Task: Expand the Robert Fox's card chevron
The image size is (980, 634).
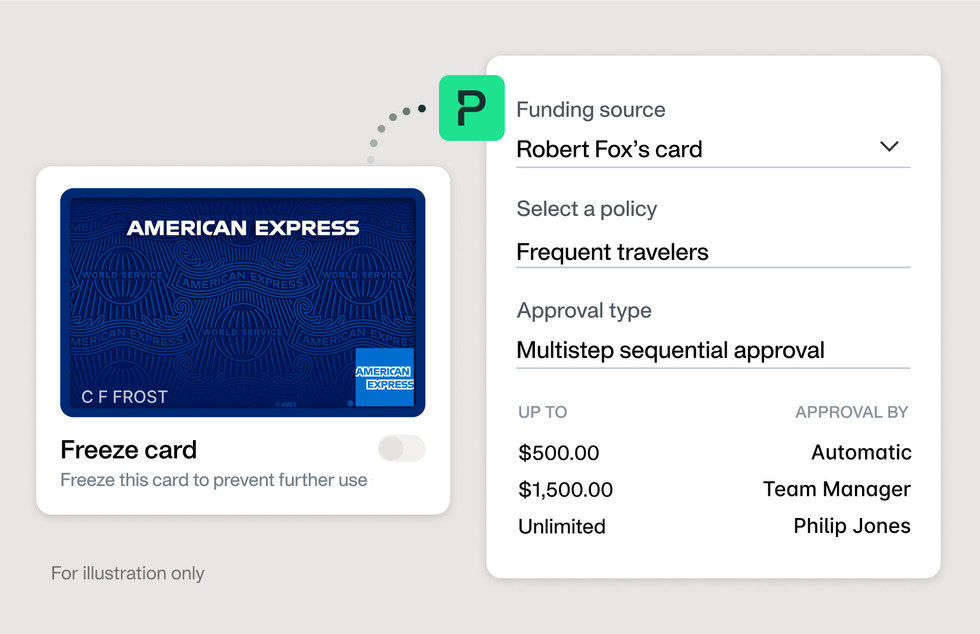Action: pos(889,146)
